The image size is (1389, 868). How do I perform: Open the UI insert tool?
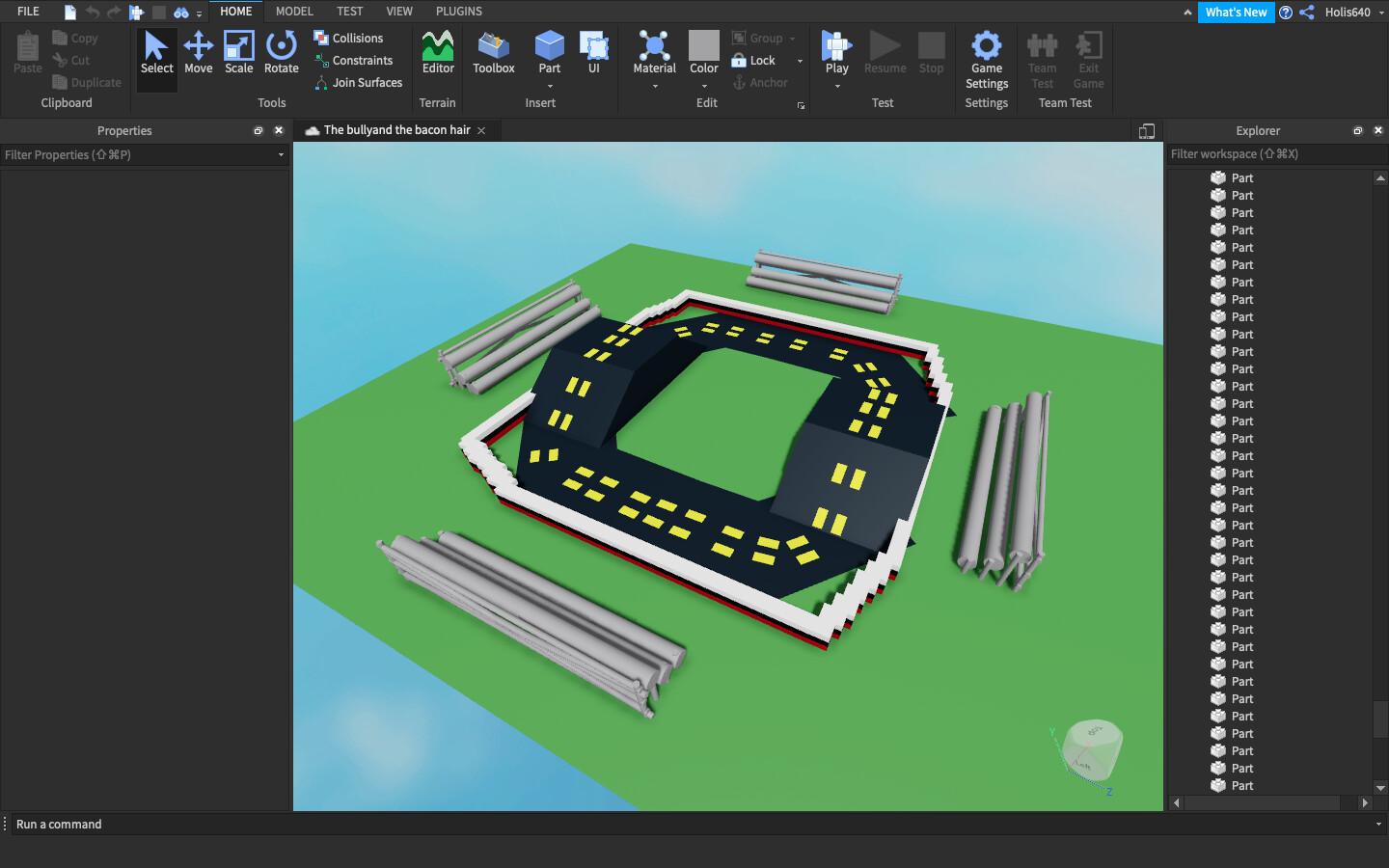click(593, 52)
